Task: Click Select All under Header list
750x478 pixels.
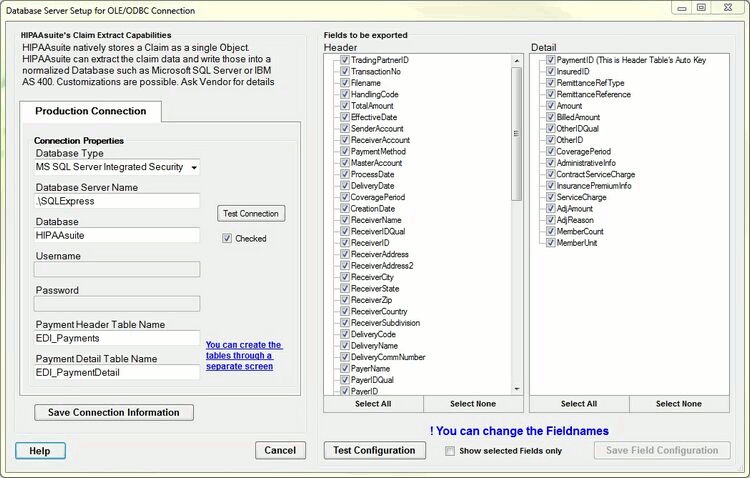Action: pyautogui.click(x=373, y=404)
